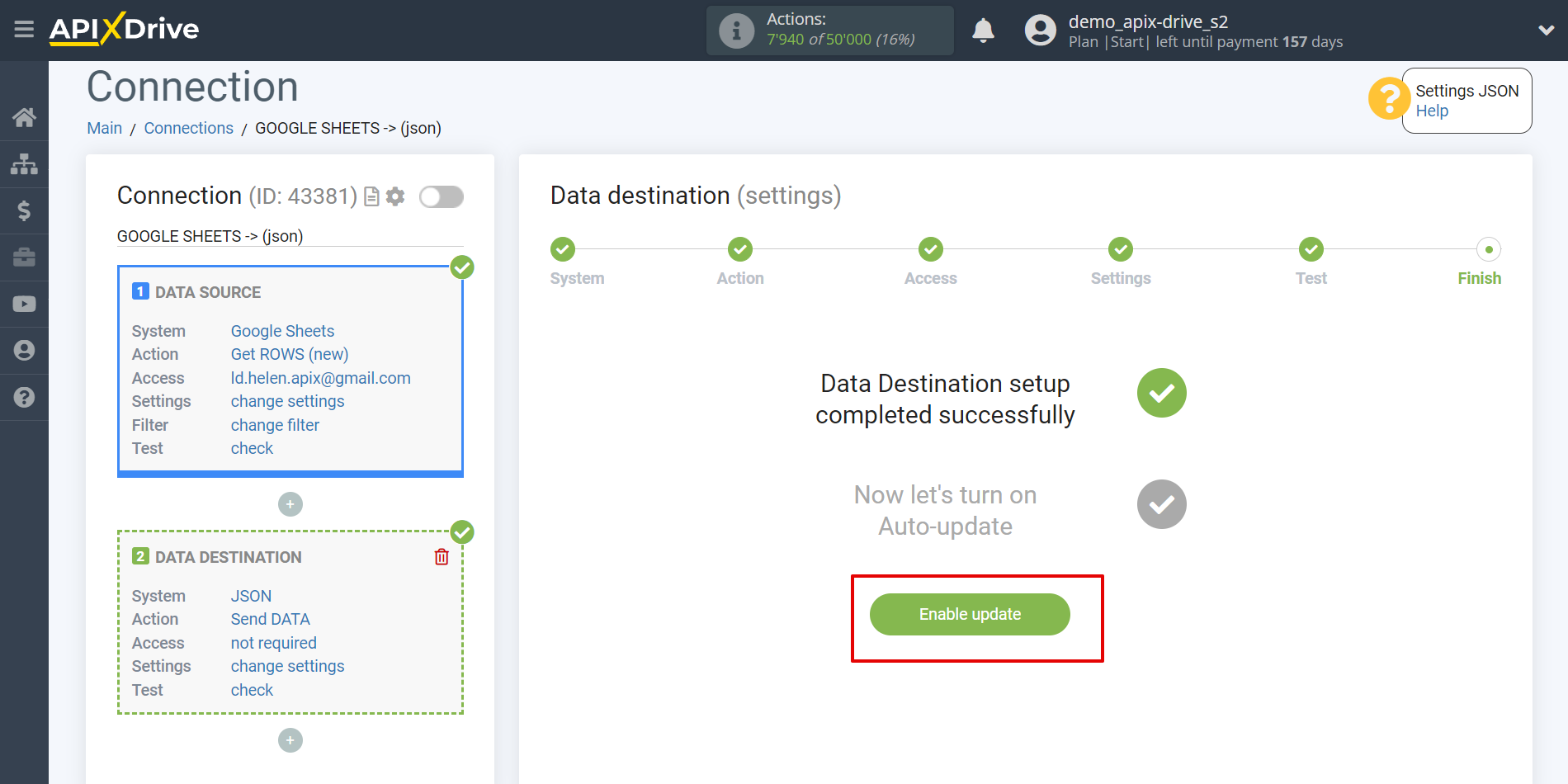Delete the Data Destination block
This screenshot has width=1568, height=784.
pos(442,557)
